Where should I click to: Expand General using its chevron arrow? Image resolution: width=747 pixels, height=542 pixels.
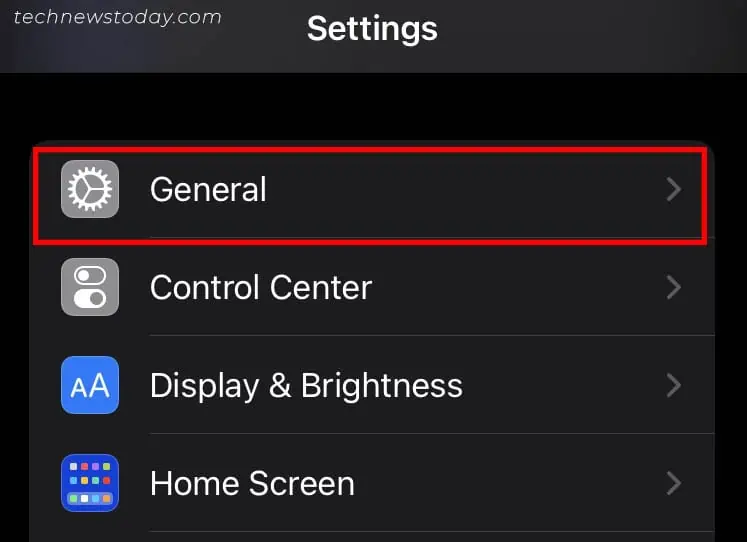click(674, 189)
